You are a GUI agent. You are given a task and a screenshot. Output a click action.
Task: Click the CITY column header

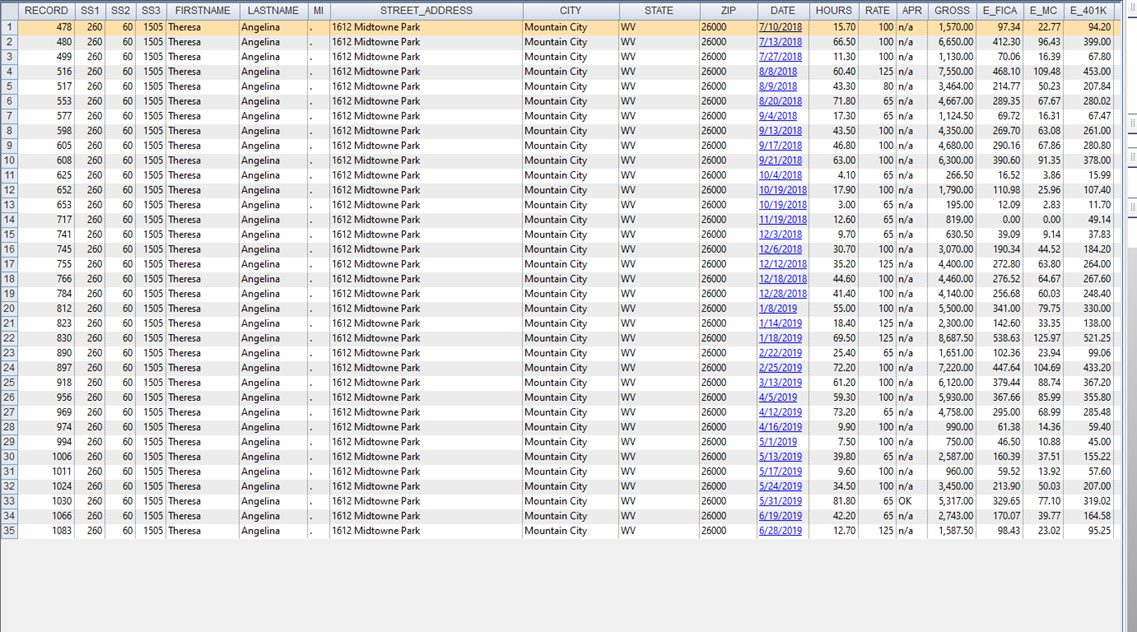pos(571,10)
